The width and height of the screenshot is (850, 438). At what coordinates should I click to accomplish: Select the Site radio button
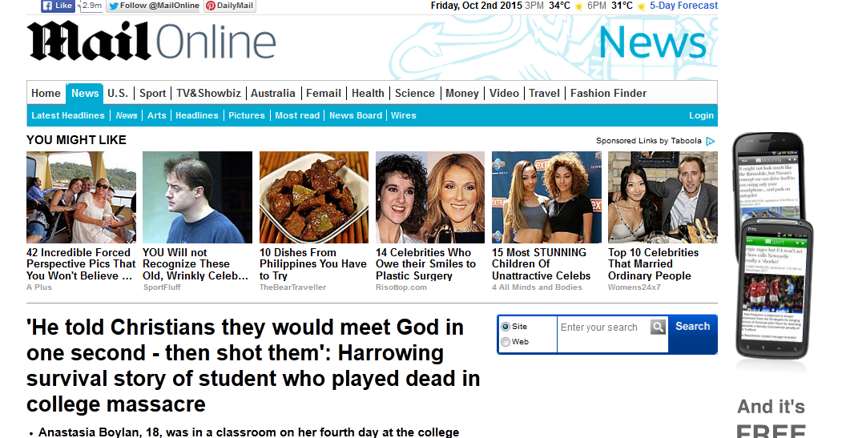pyautogui.click(x=505, y=326)
